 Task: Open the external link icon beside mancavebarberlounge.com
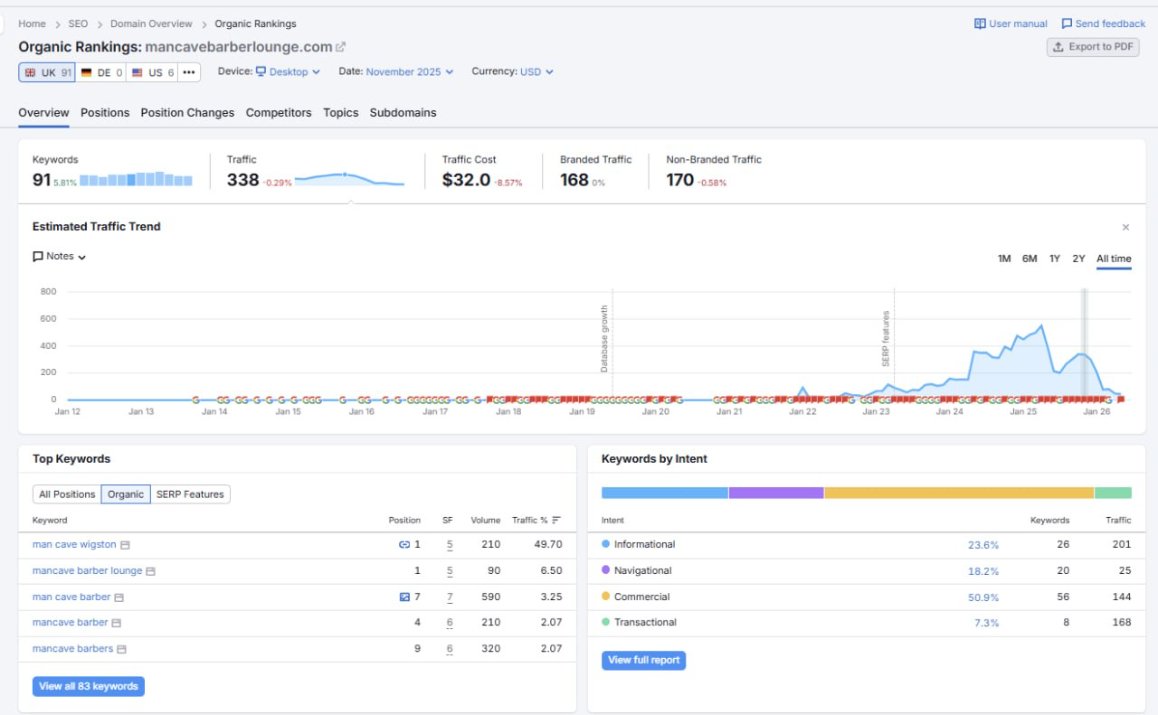[340, 47]
